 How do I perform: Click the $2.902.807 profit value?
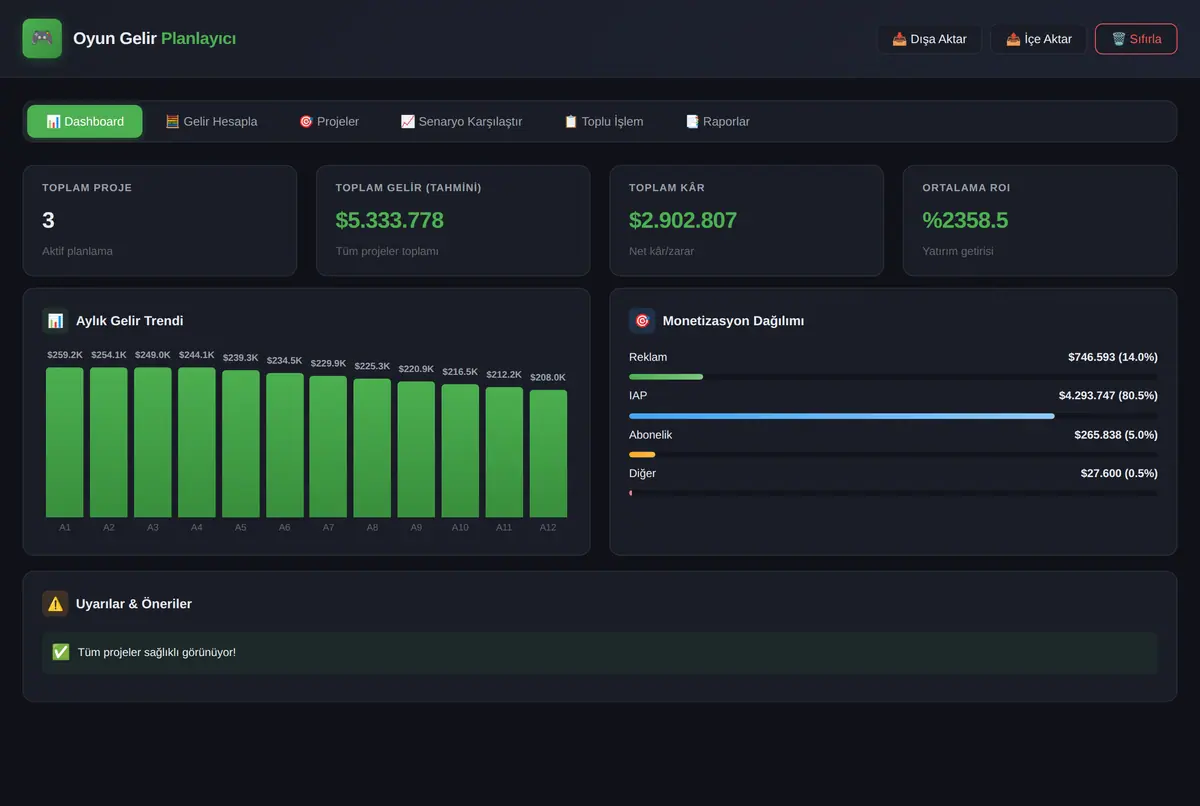coord(683,220)
